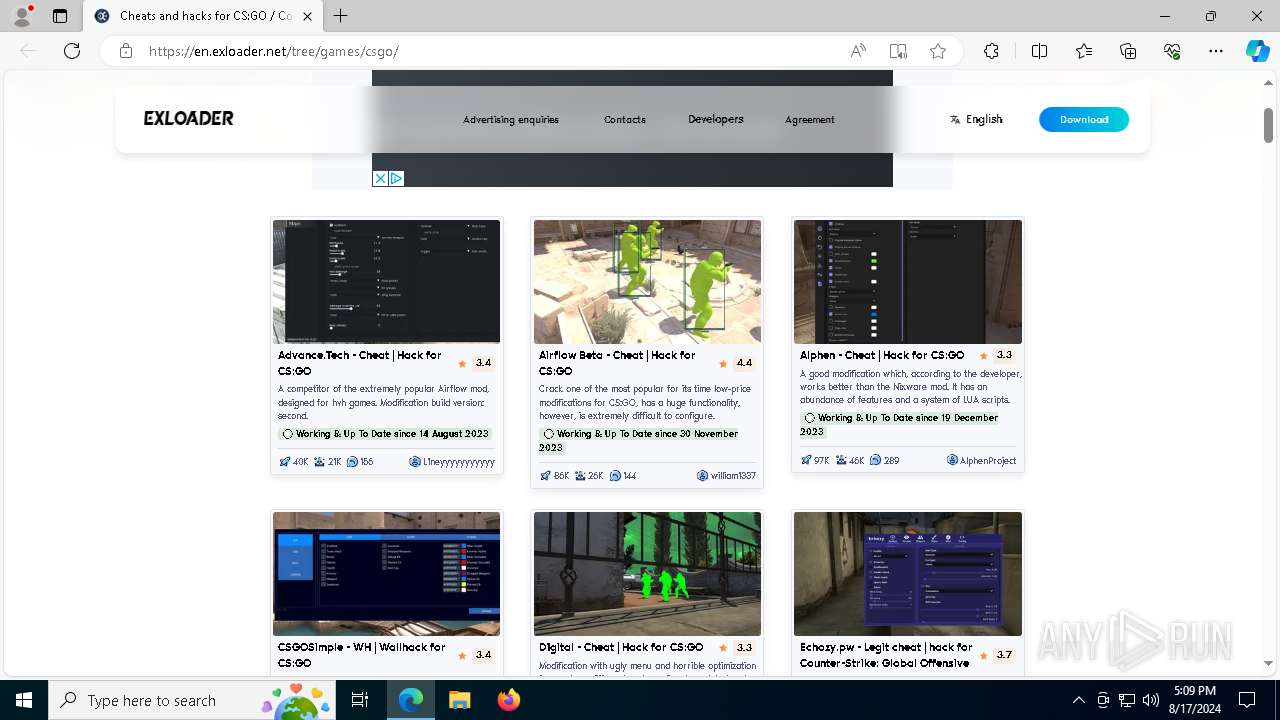This screenshot has width=1280, height=720.
Task: Open Advance.Tech cheat screenshot thumbnail
Action: [x=387, y=282]
